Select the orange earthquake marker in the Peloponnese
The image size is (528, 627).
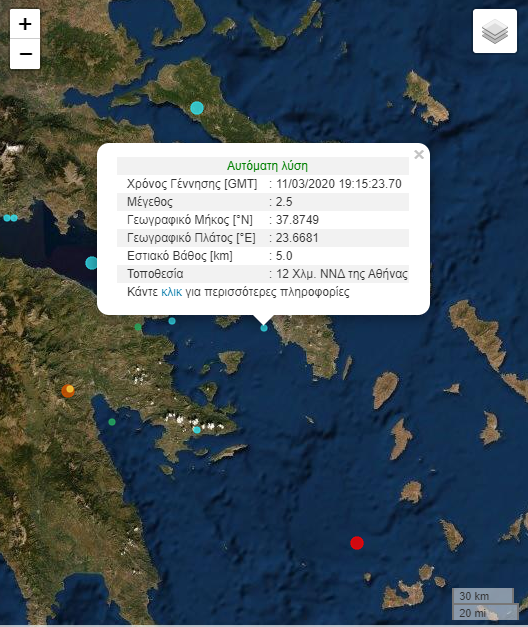coord(68,391)
